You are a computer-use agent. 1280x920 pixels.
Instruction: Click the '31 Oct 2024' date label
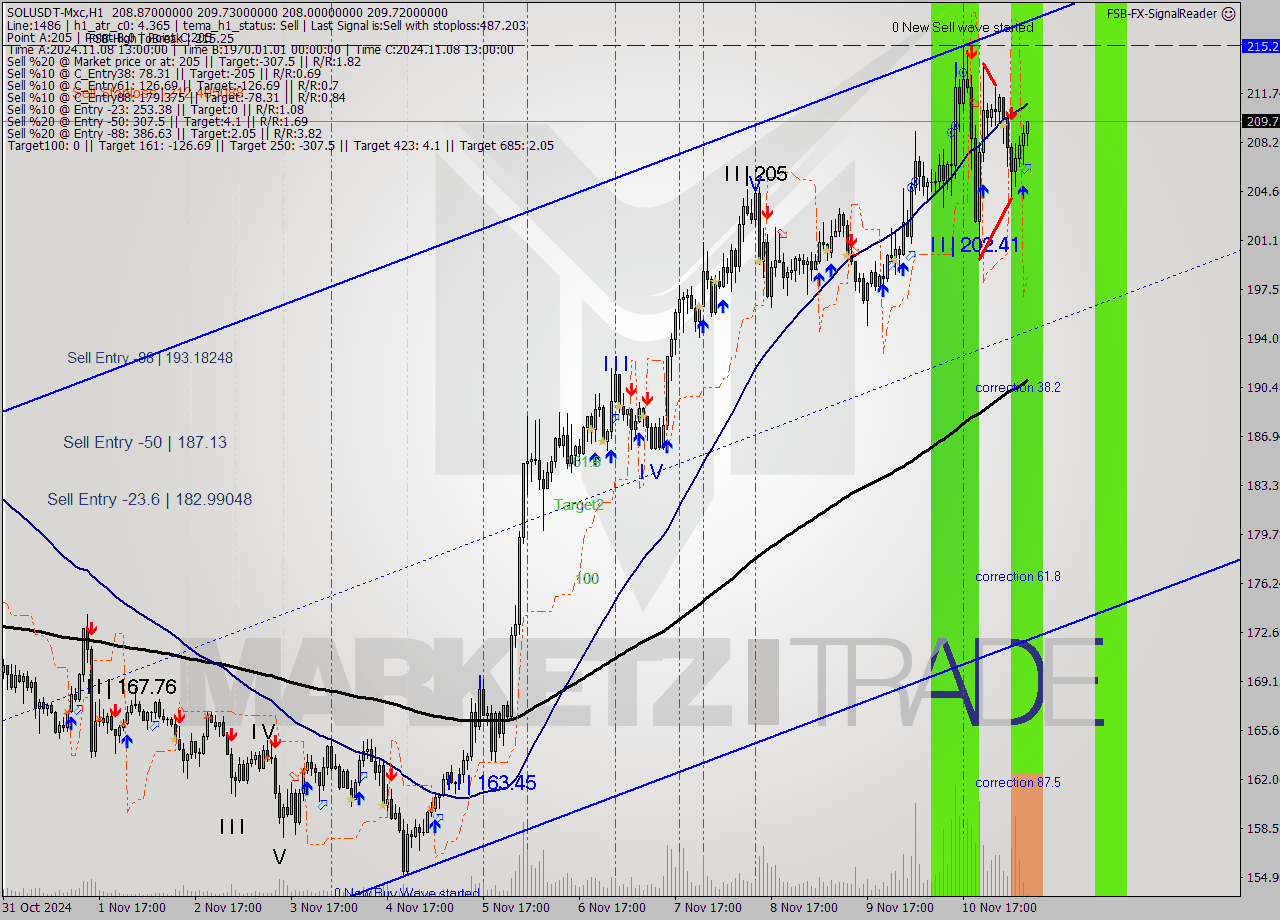tap(35, 908)
